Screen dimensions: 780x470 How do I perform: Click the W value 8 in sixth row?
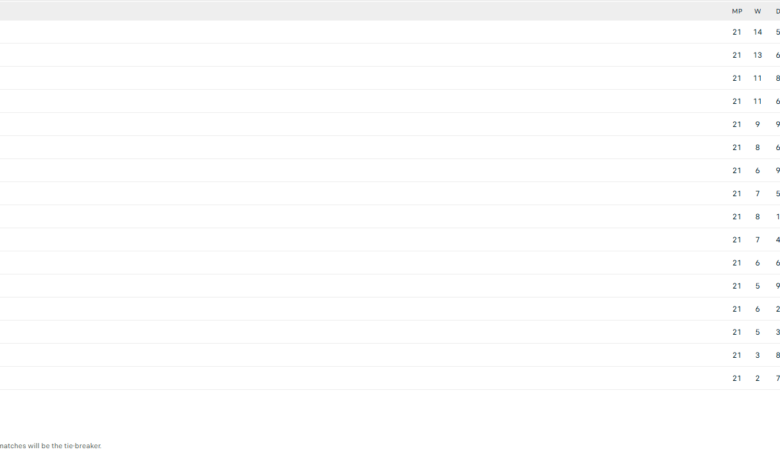pos(757,147)
